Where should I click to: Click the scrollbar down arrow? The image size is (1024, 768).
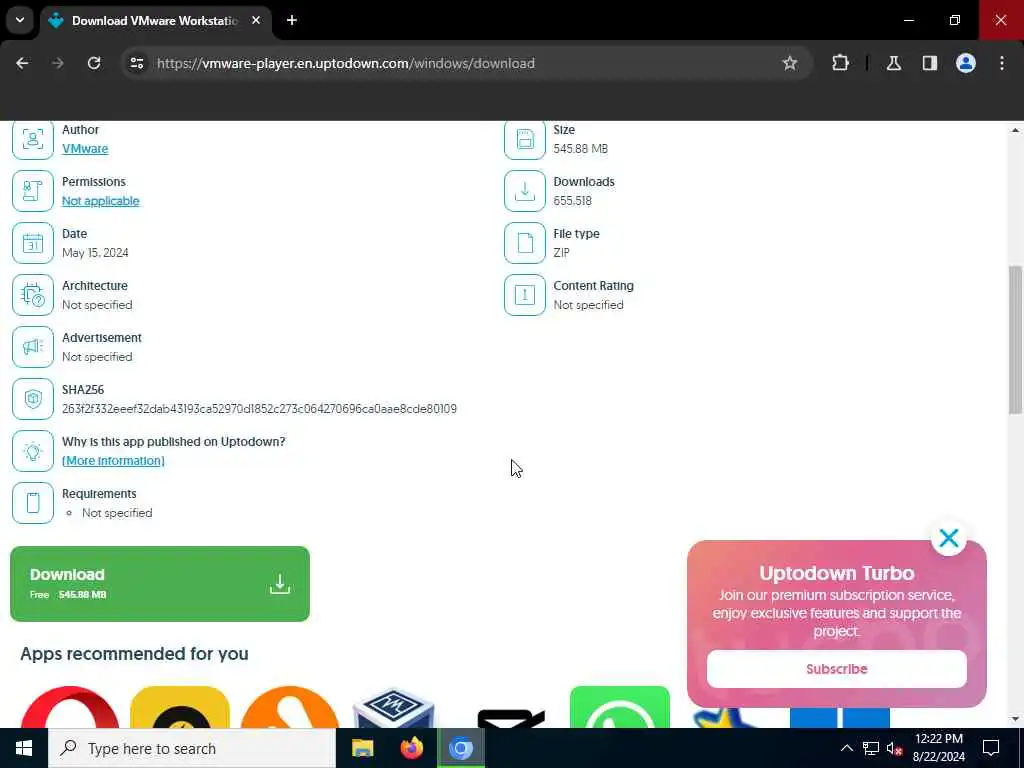point(1015,719)
